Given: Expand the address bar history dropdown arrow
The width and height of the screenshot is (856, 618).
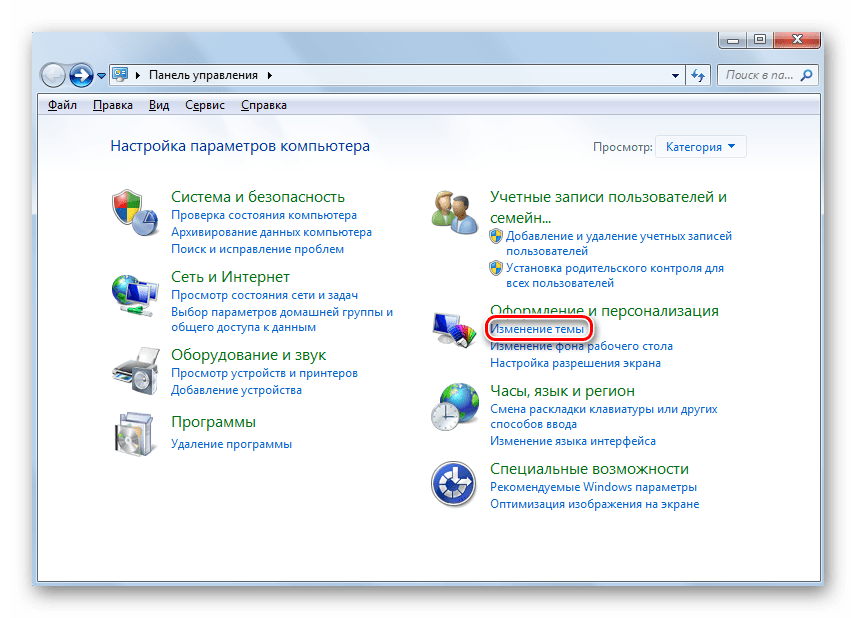Looking at the screenshot, I should click(x=673, y=75).
